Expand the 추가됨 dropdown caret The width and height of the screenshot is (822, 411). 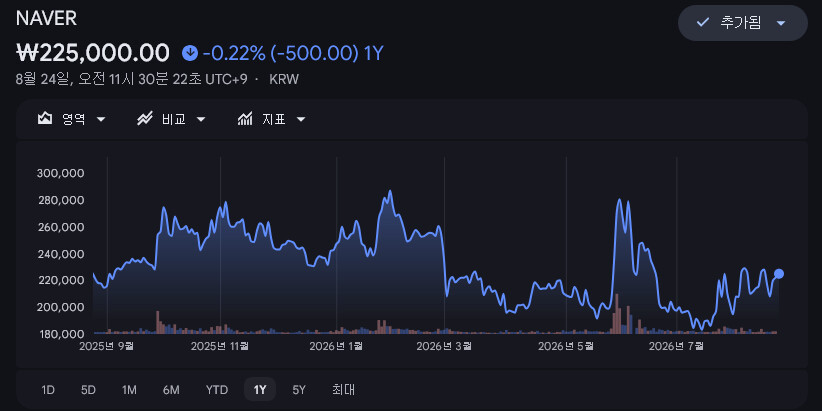point(781,23)
